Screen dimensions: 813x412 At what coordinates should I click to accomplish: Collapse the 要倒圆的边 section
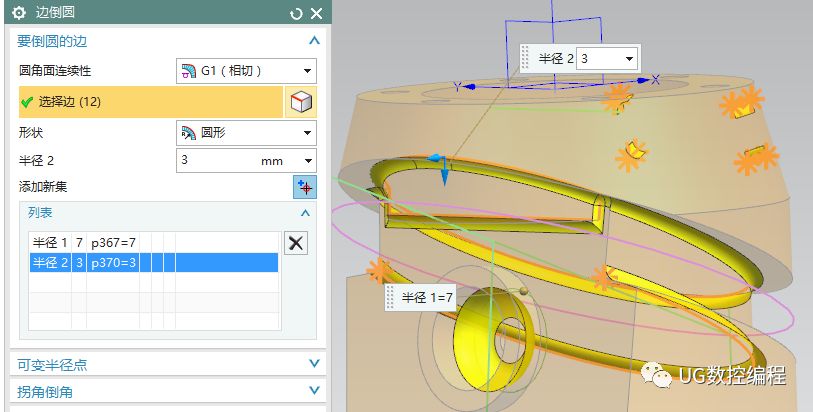pyautogui.click(x=314, y=41)
